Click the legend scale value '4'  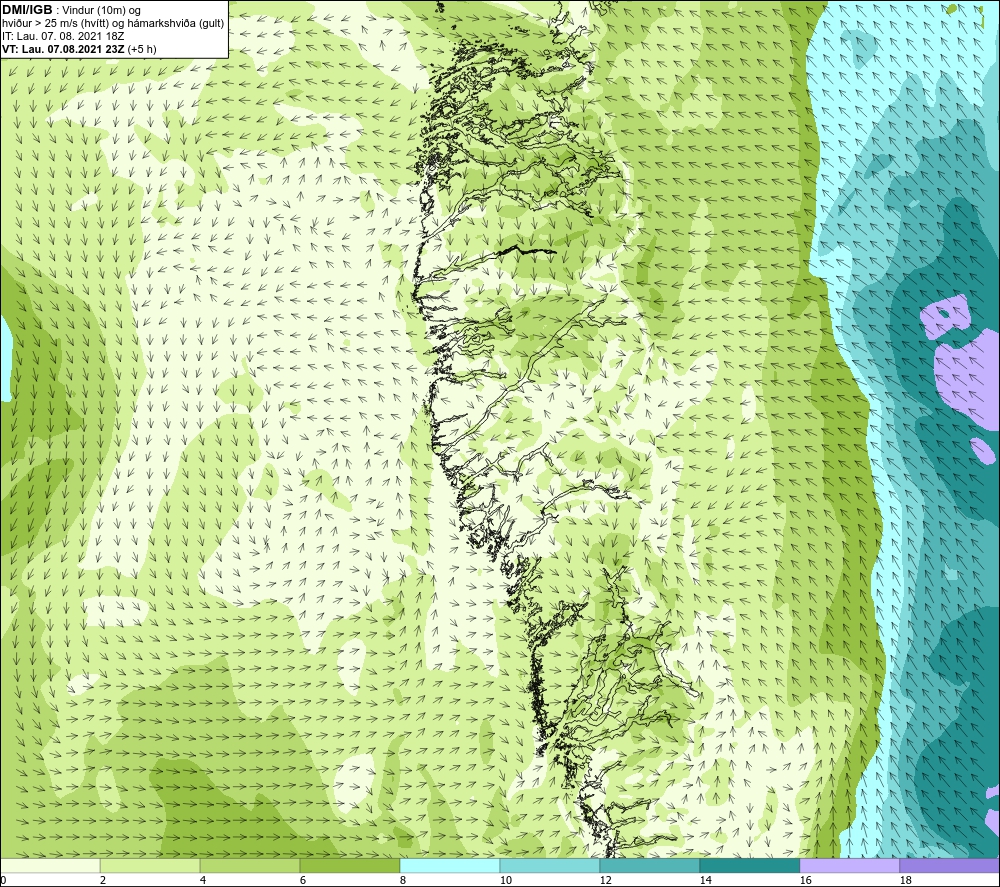[203, 880]
